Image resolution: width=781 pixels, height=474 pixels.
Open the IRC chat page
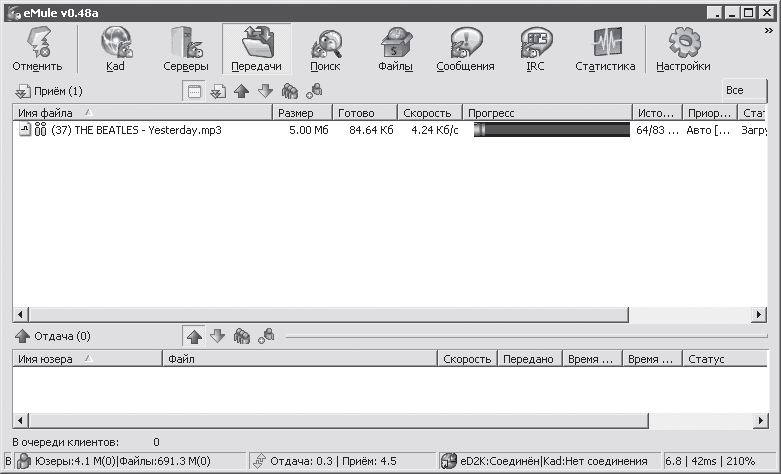click(x=535, y=49)
